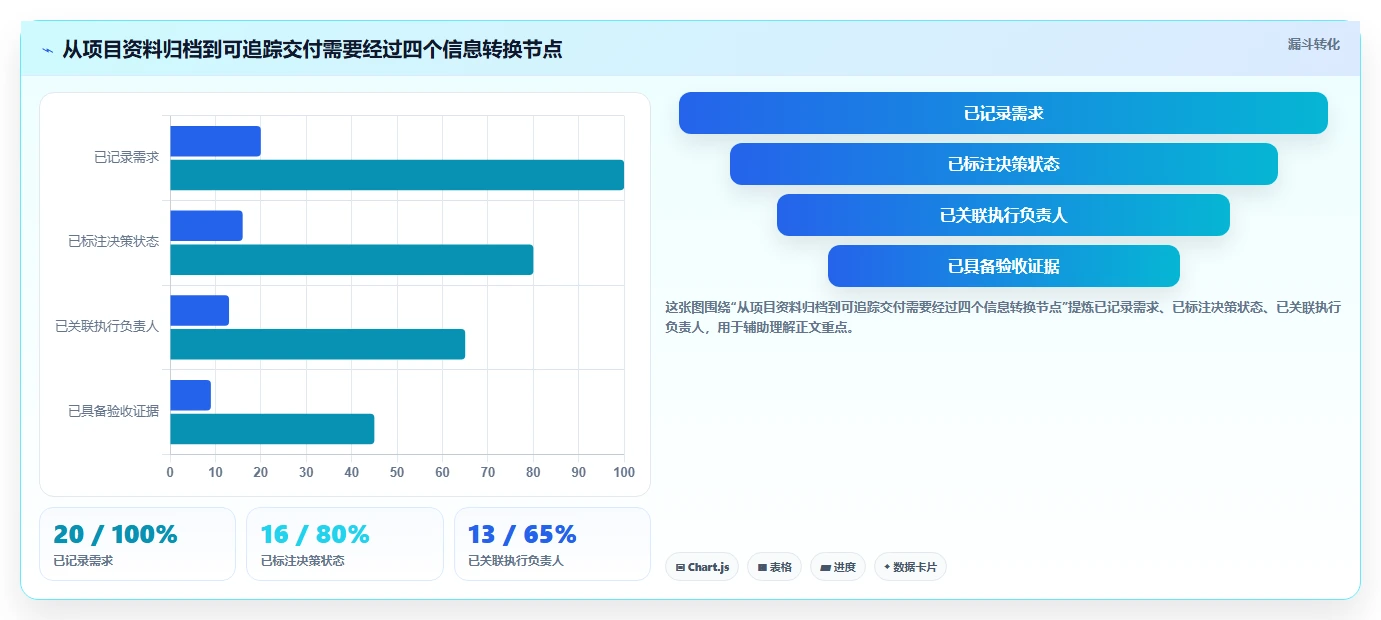Select the 已记录需求 funnel stage bar

coord(1003,113)
